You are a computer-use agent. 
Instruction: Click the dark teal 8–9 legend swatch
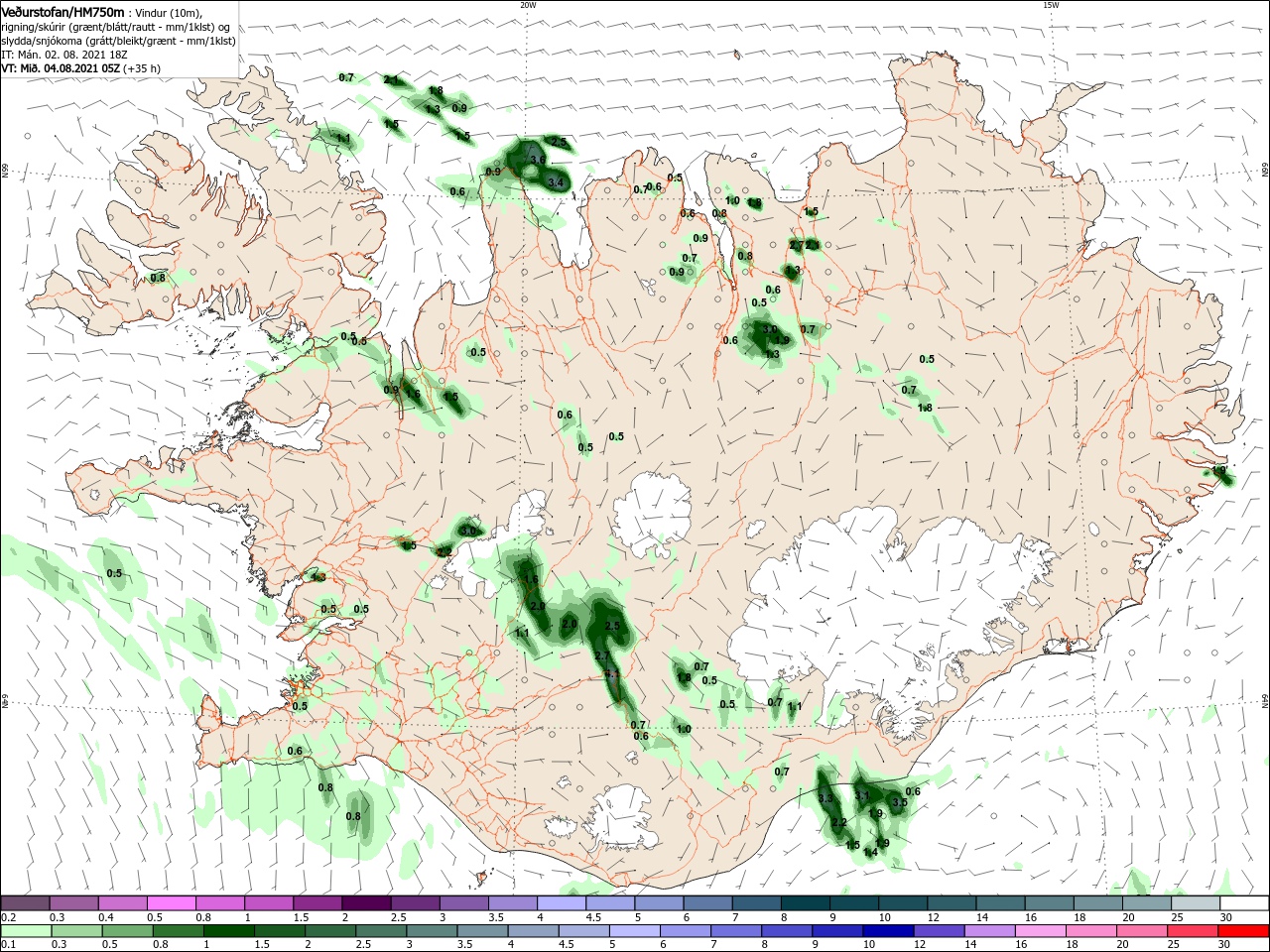(x=805, y=903)
